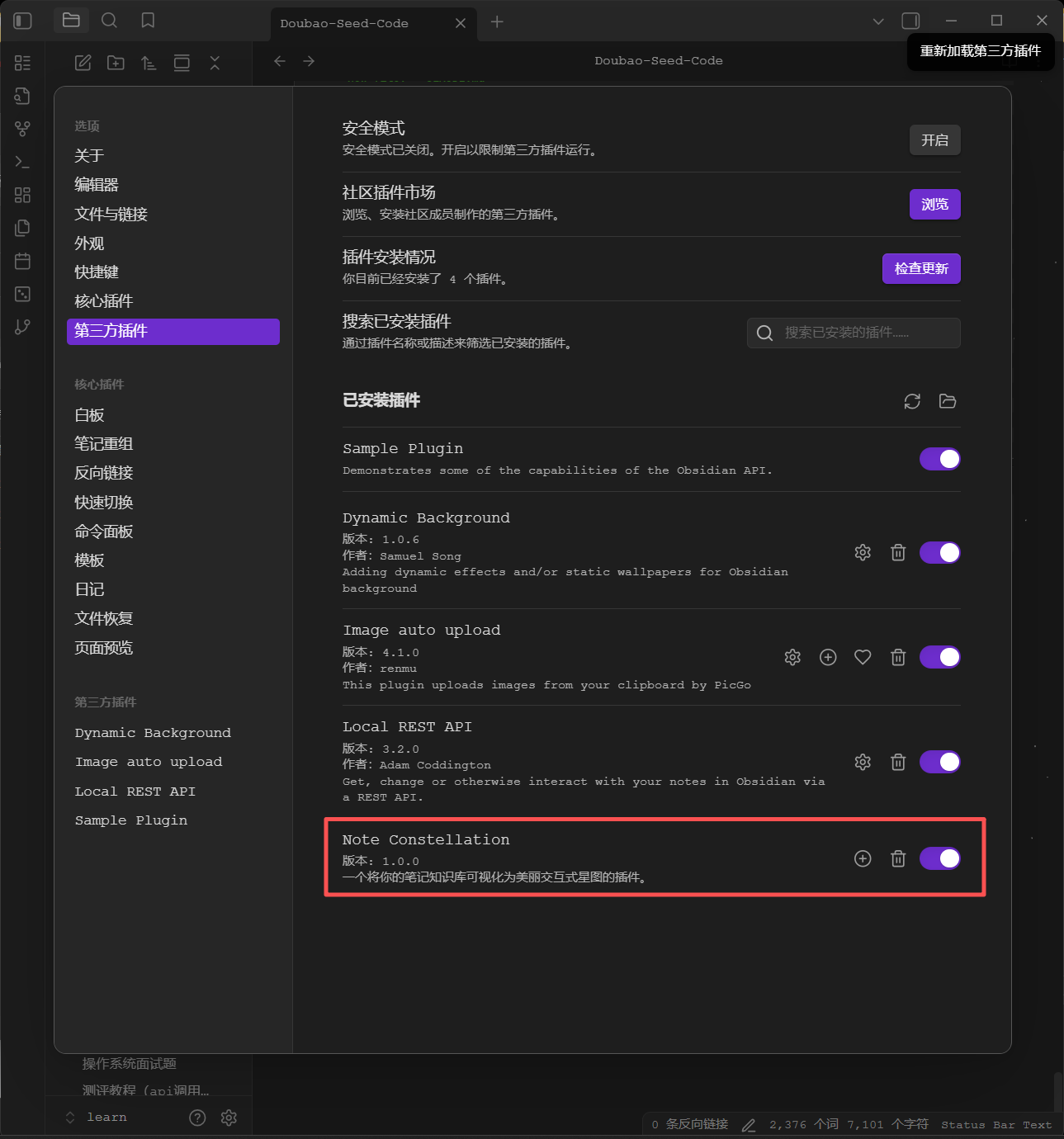Open the tab list dropdown arrow

coord(878,21)
